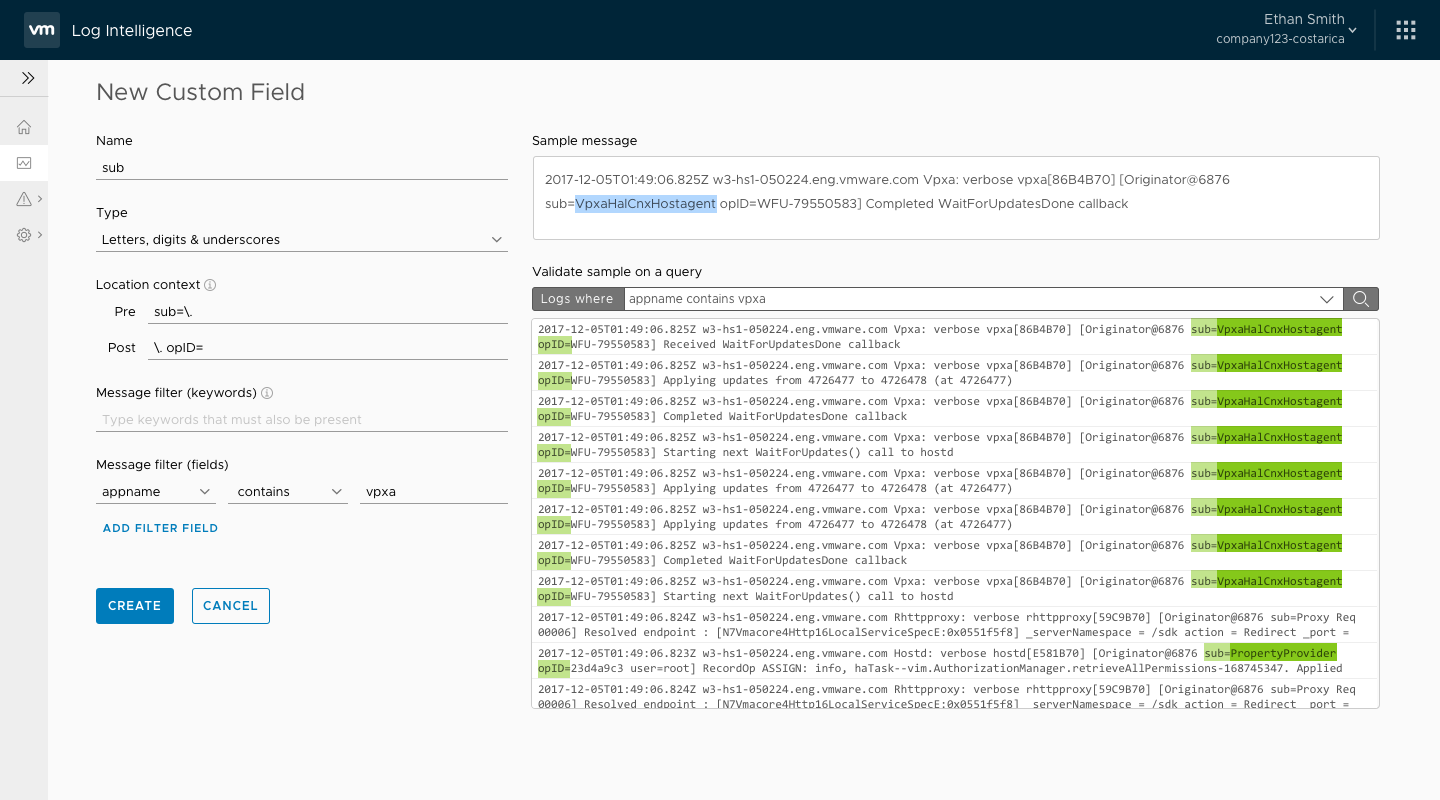Click the Logs where label
The width and height of the screenshot is (1440, 800).
(x=577, y=299)
